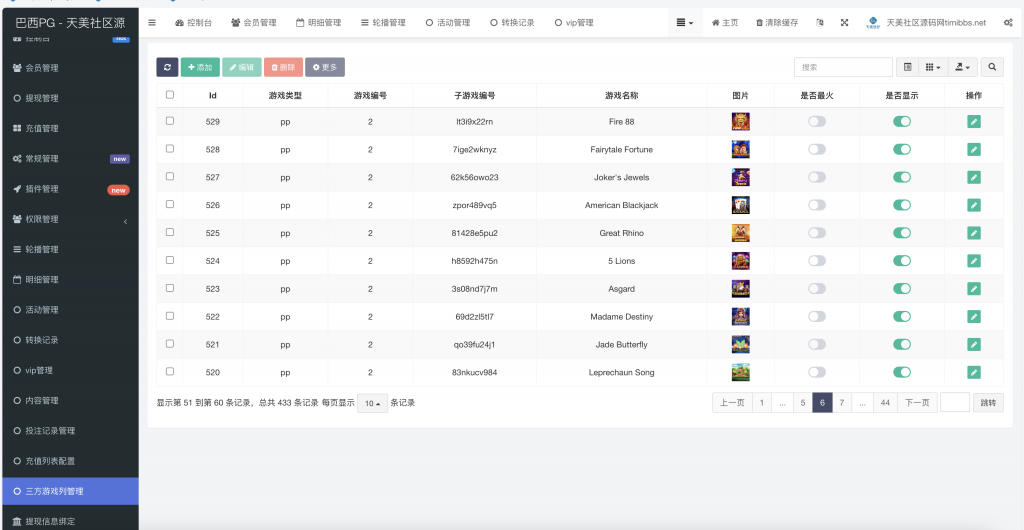Image resolution: width=1024 pixels, height=530 pixels.
Task: Click the 搜索 search input field
Action: [x=843, y=67]
